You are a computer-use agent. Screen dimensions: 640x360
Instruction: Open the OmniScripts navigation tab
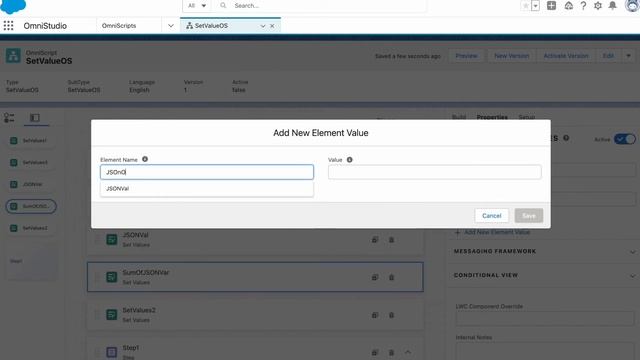pos(119,26)
